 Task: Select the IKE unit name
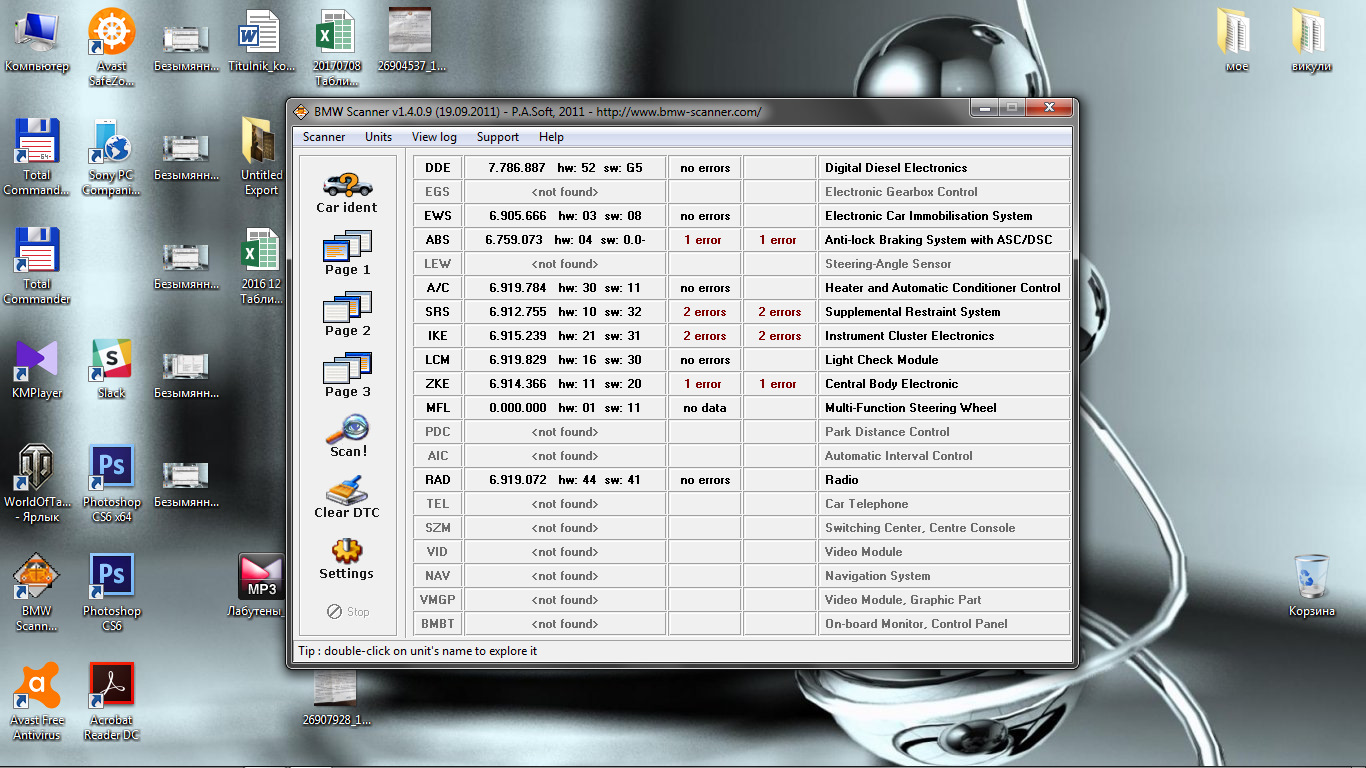coord(438,336)
